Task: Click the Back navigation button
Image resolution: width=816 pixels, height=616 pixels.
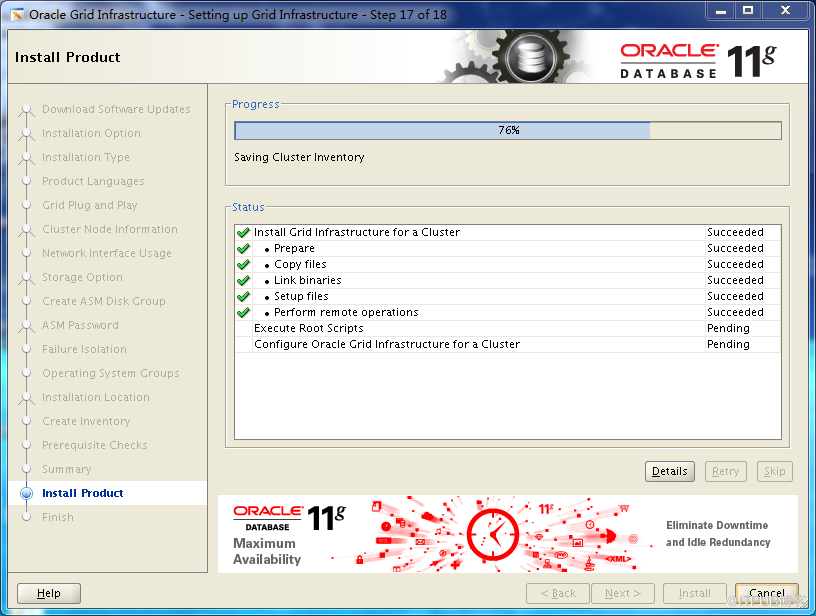Action: point(558,593)
